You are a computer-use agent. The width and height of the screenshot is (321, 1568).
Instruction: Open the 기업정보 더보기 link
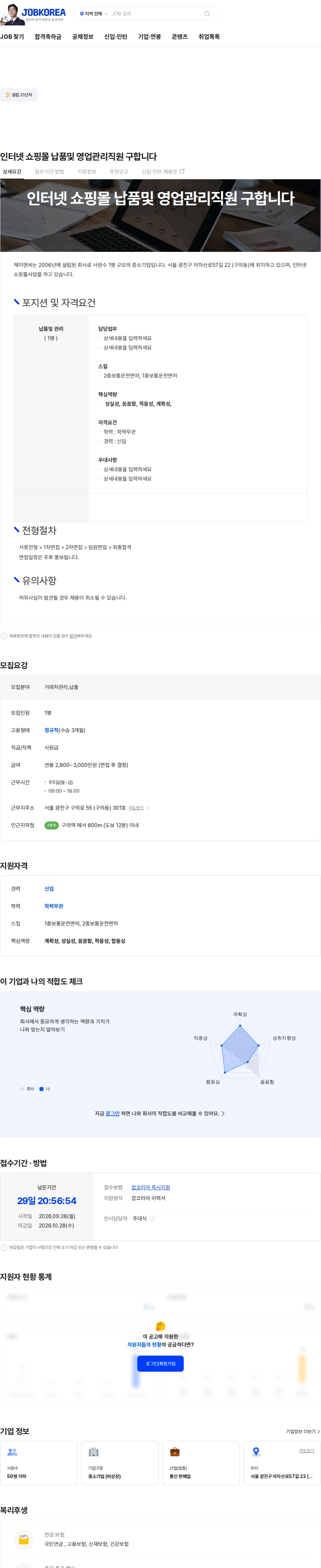[x=303, y=1432]
